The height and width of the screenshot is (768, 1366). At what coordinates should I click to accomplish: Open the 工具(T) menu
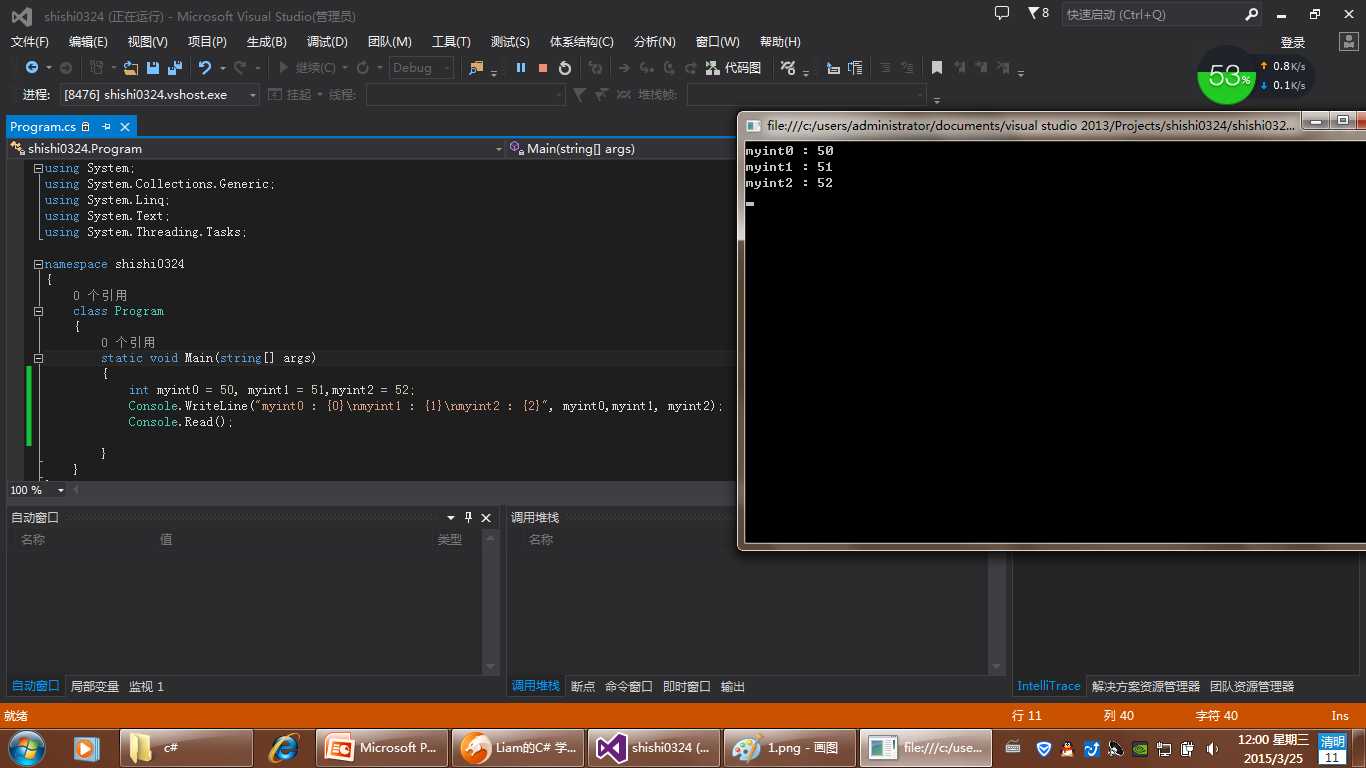tap(451, 42)
